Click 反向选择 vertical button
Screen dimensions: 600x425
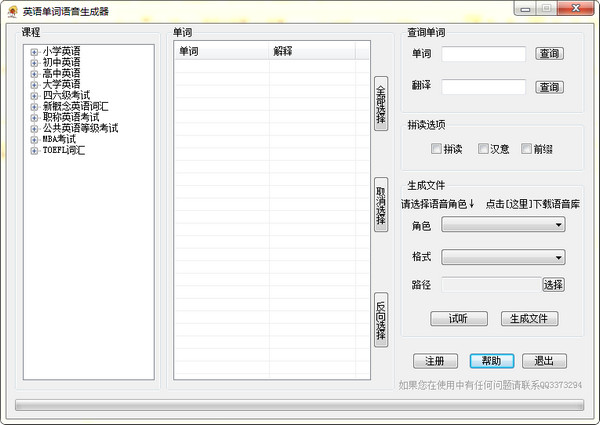380,320
